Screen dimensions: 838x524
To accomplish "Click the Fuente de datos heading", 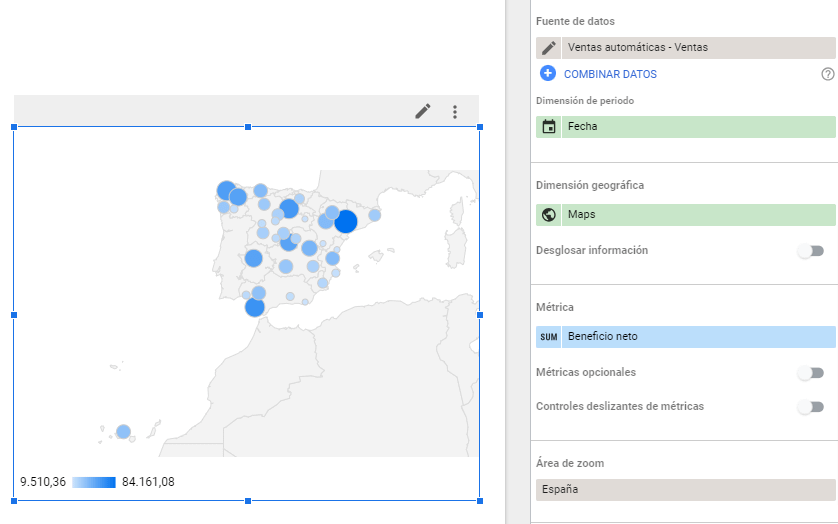I will click(575, 21).
